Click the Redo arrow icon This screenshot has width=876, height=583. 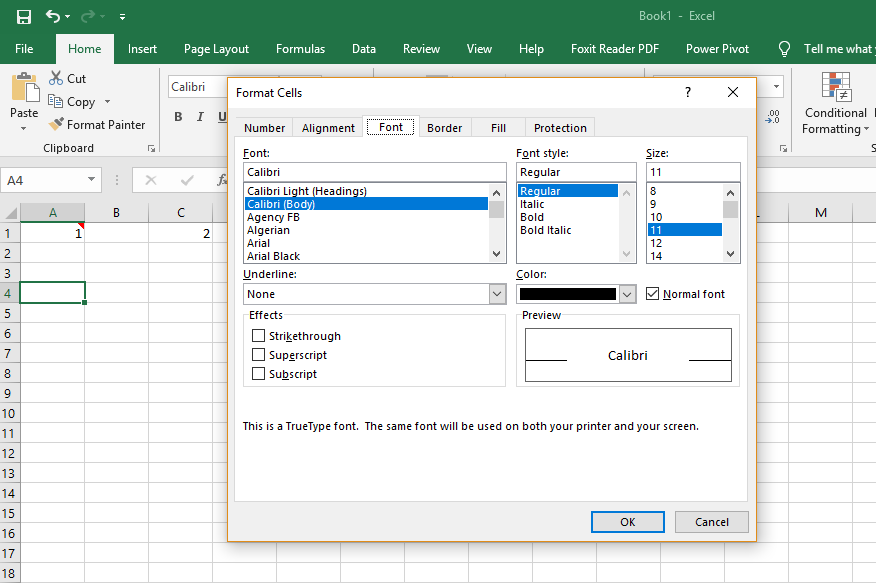click(88, 16)
